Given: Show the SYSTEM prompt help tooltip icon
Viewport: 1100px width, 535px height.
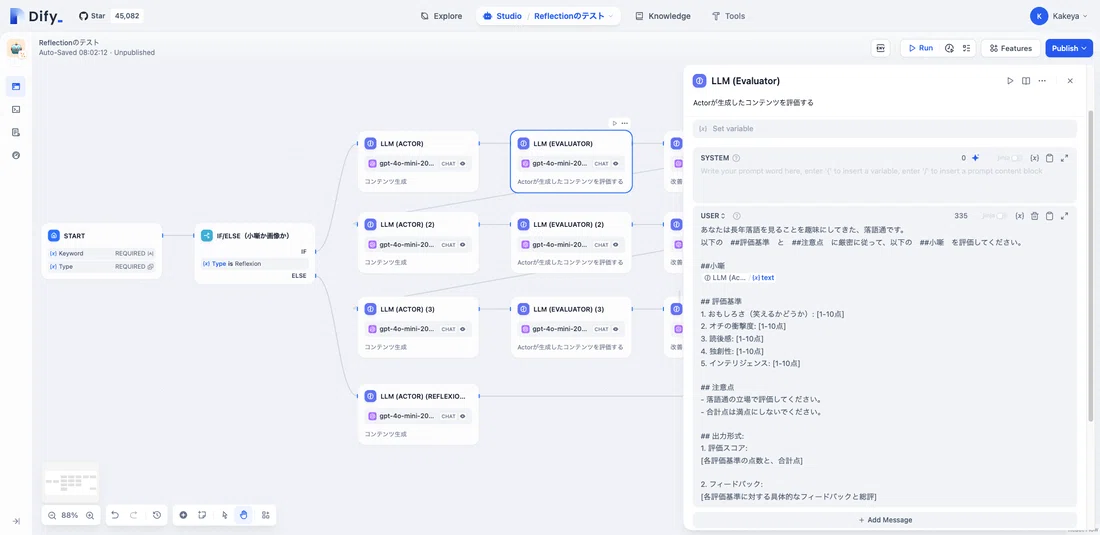Looking at the screenshot, I should (736, 158).
